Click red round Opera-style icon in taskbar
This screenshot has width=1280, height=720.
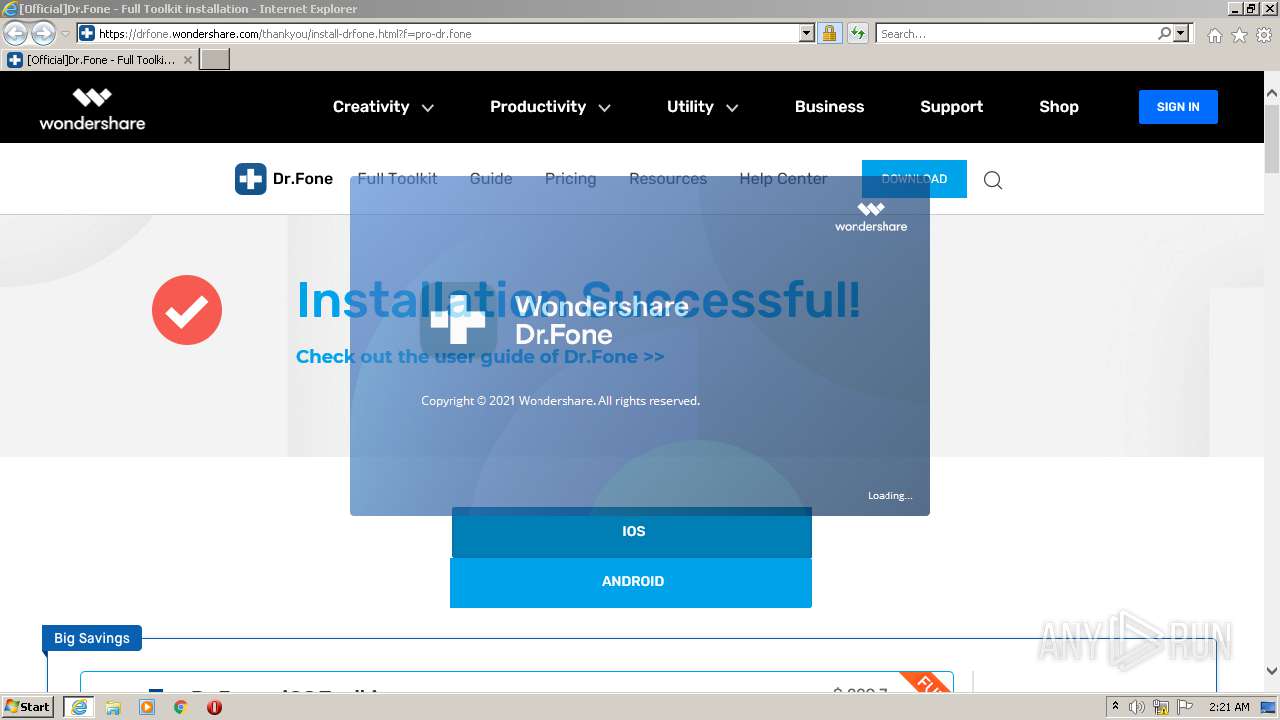214,707
